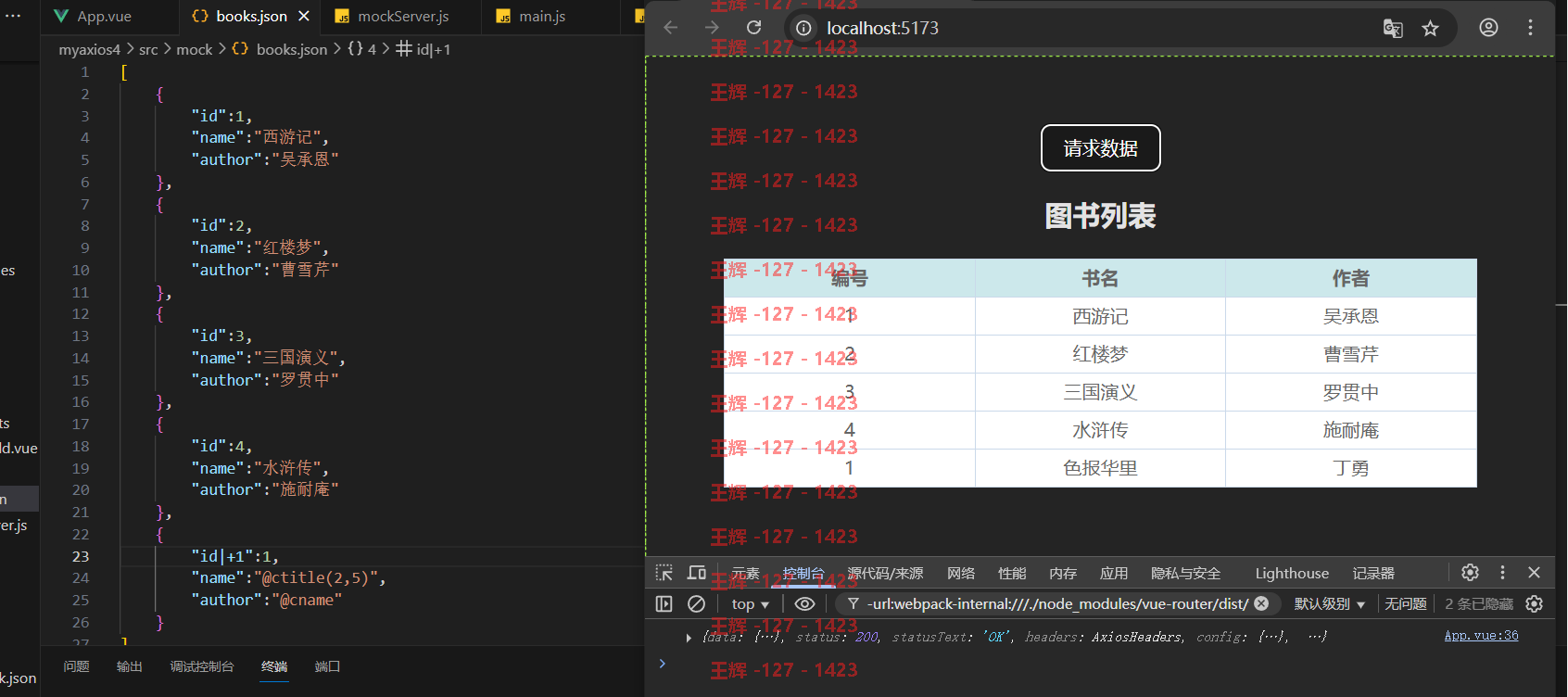Expand the logged response object
This screenshot has height=697, width=1568.
pyautogui.click(x=689, y=638)
